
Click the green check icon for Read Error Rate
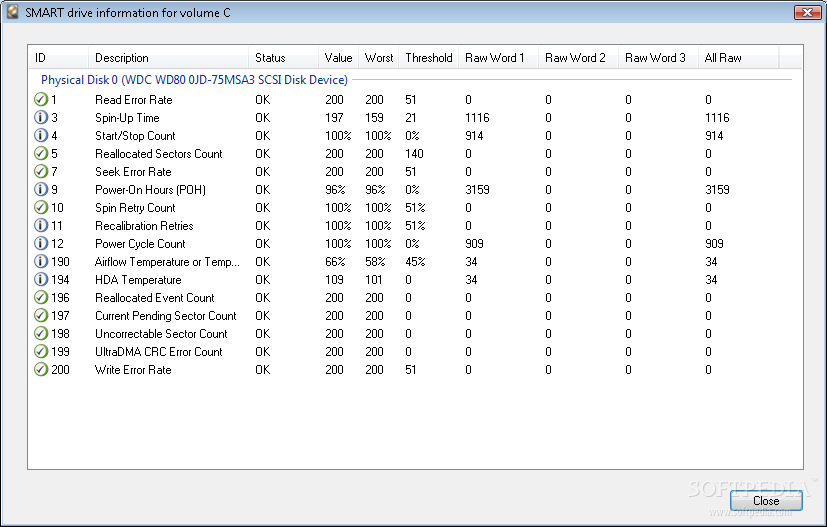click(x=41, y=99)
